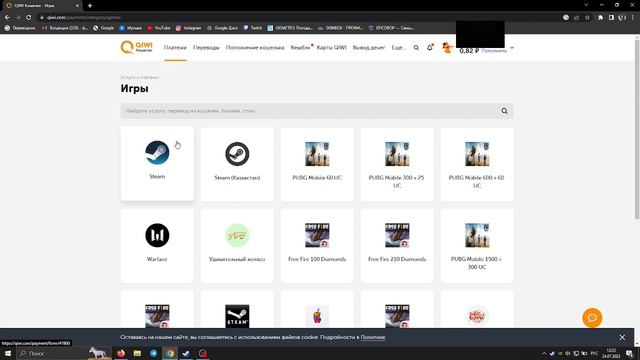640x360 pixels.
Task: Open the Политике link in cookie banner
Action: click(x=373, y=337)
